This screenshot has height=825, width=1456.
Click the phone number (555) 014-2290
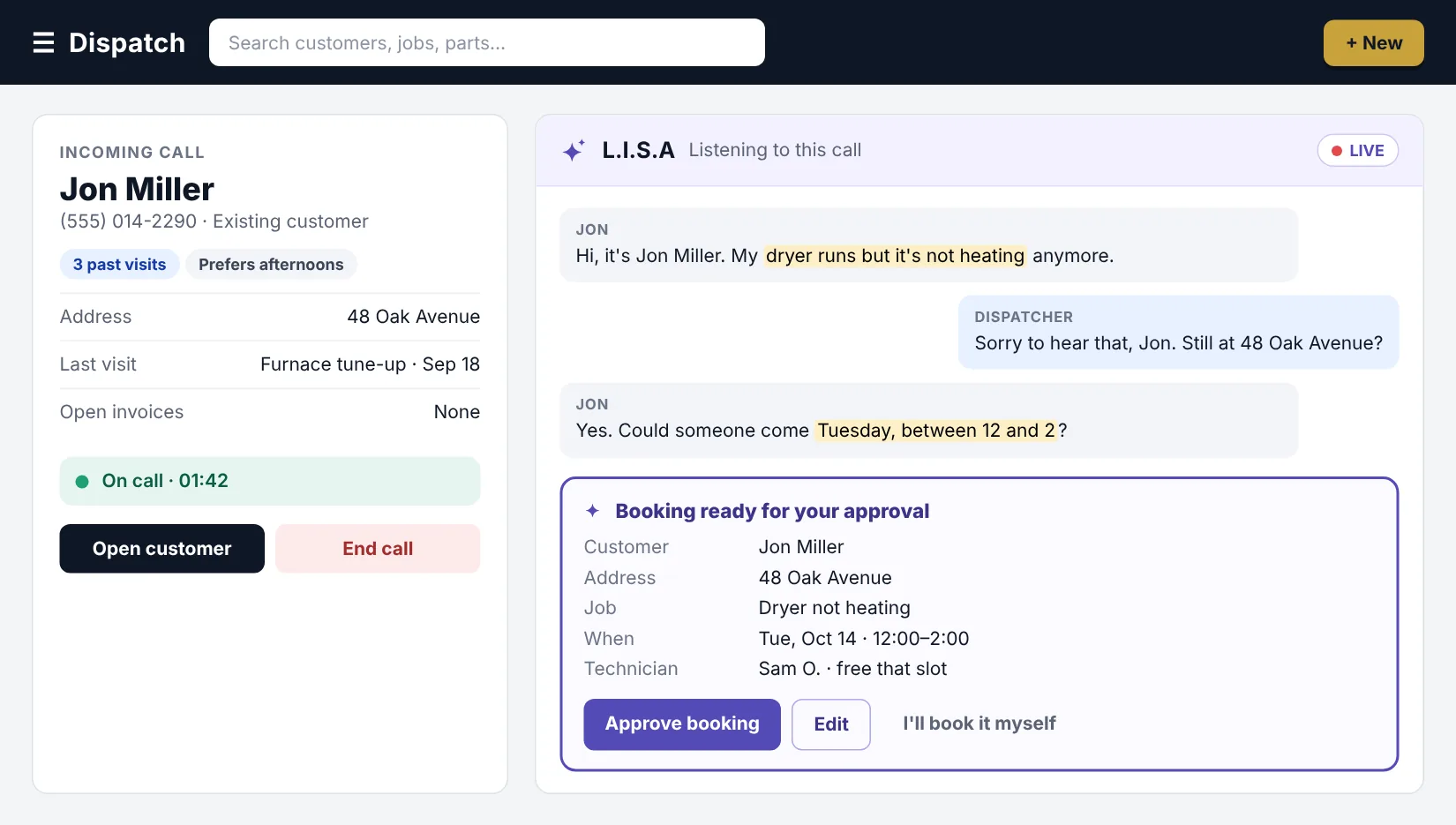coord(128,221)
